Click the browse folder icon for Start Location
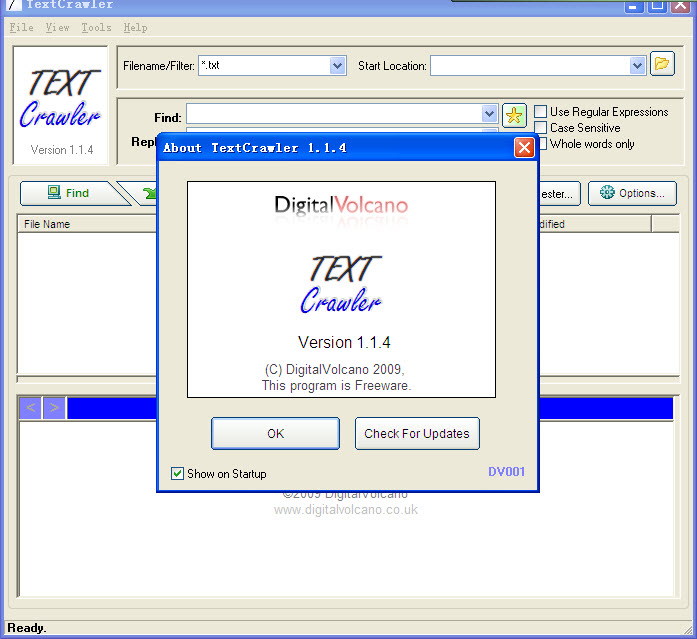 (662, 64)
